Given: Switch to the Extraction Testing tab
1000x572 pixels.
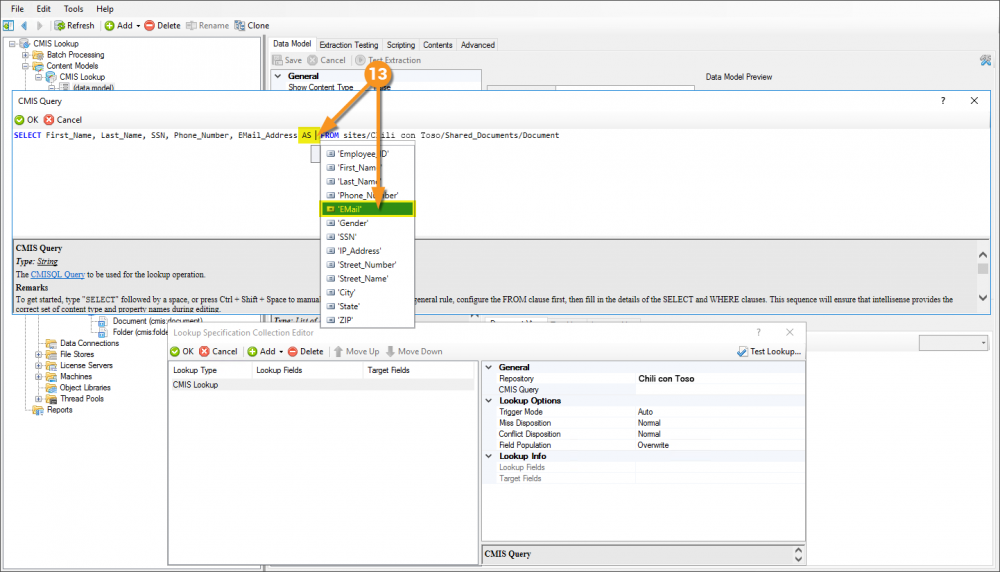Looking at the screenshot, I should (348, 45).
